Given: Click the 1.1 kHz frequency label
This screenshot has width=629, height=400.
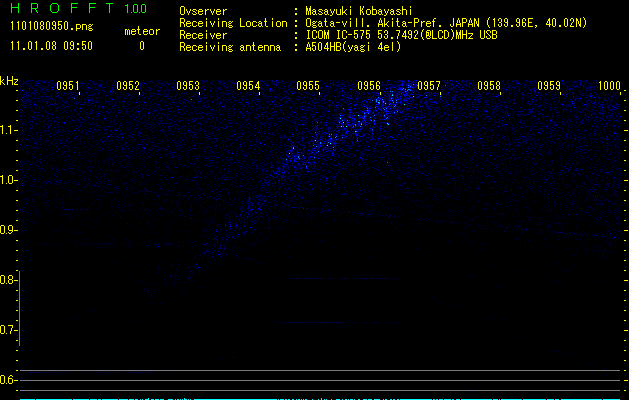Looking at the screenshot, I should click(x=8, y=130).
